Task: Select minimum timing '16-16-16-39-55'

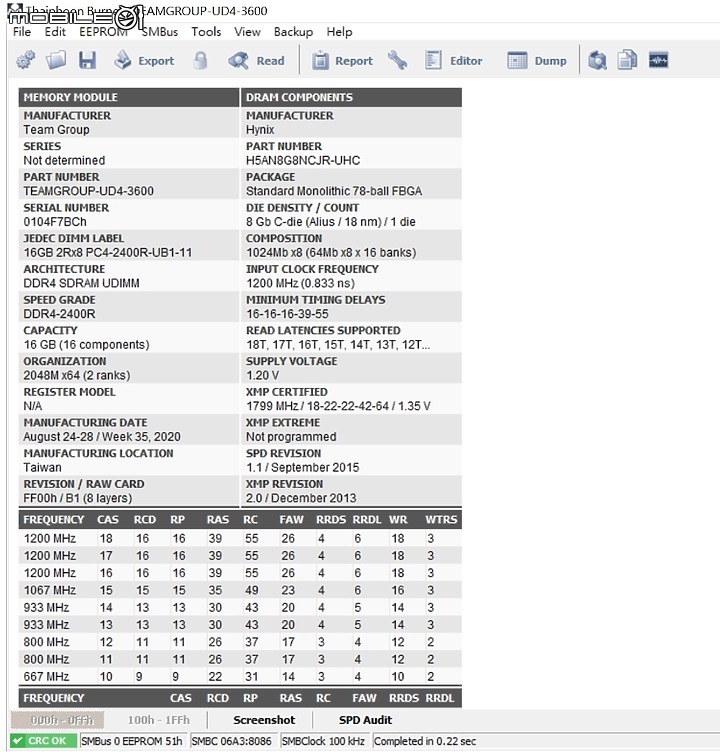Action: tap(287, 314)
